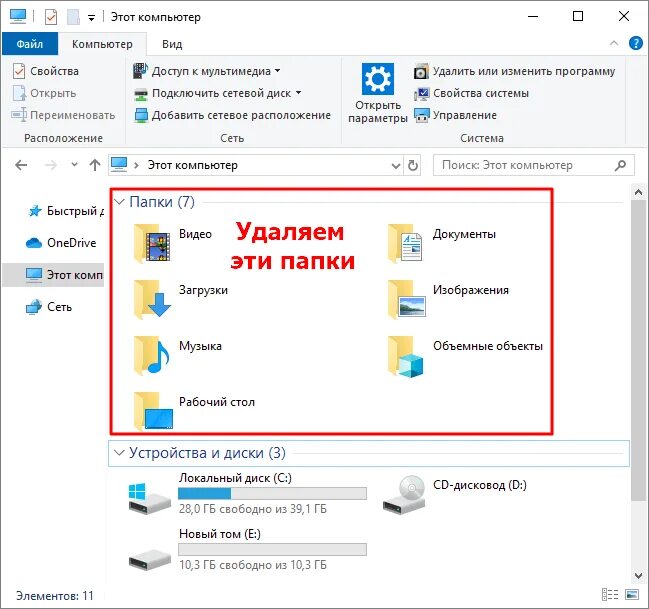This screenshot has width=649, height=609.
Task: Click the '28,0 ГБ свободно из 39,1 ГБ' text
Action: [x=253, y=509]
